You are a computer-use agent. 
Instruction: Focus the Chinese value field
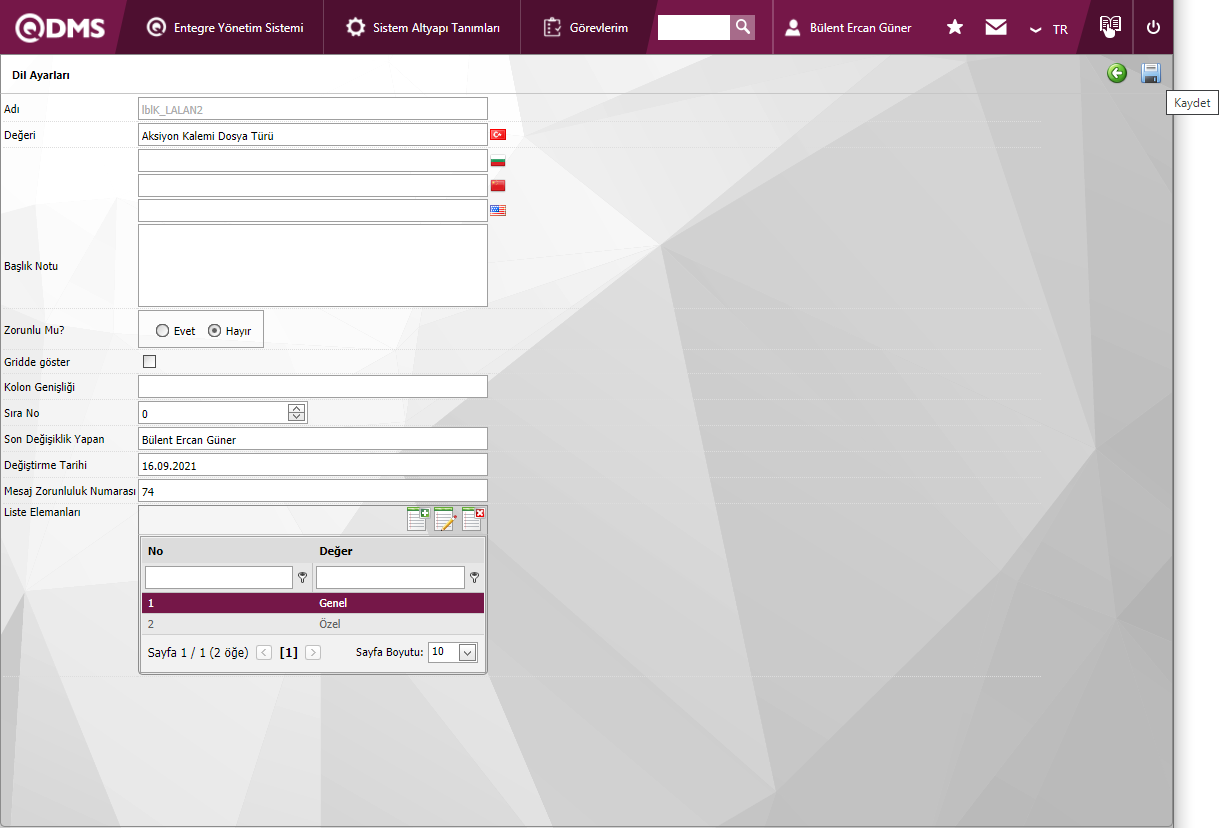click(313, 186)
